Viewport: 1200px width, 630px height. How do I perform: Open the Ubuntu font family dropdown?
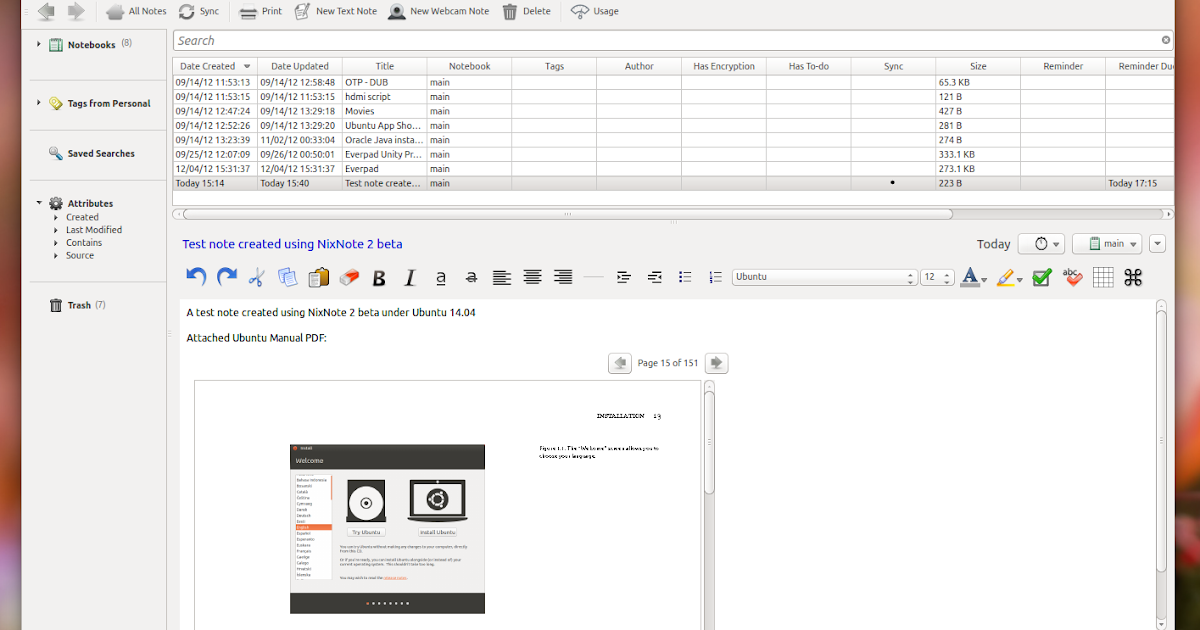825,277
